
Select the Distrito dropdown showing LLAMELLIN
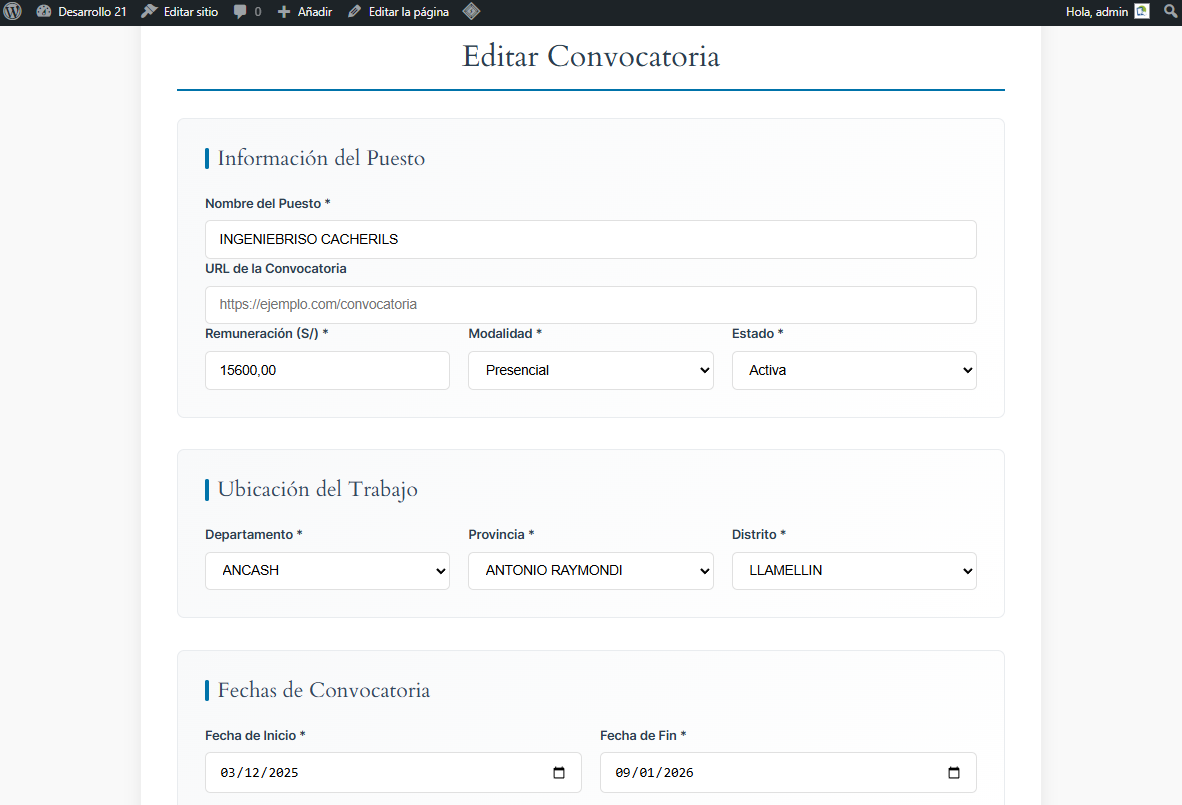(854, 571)
